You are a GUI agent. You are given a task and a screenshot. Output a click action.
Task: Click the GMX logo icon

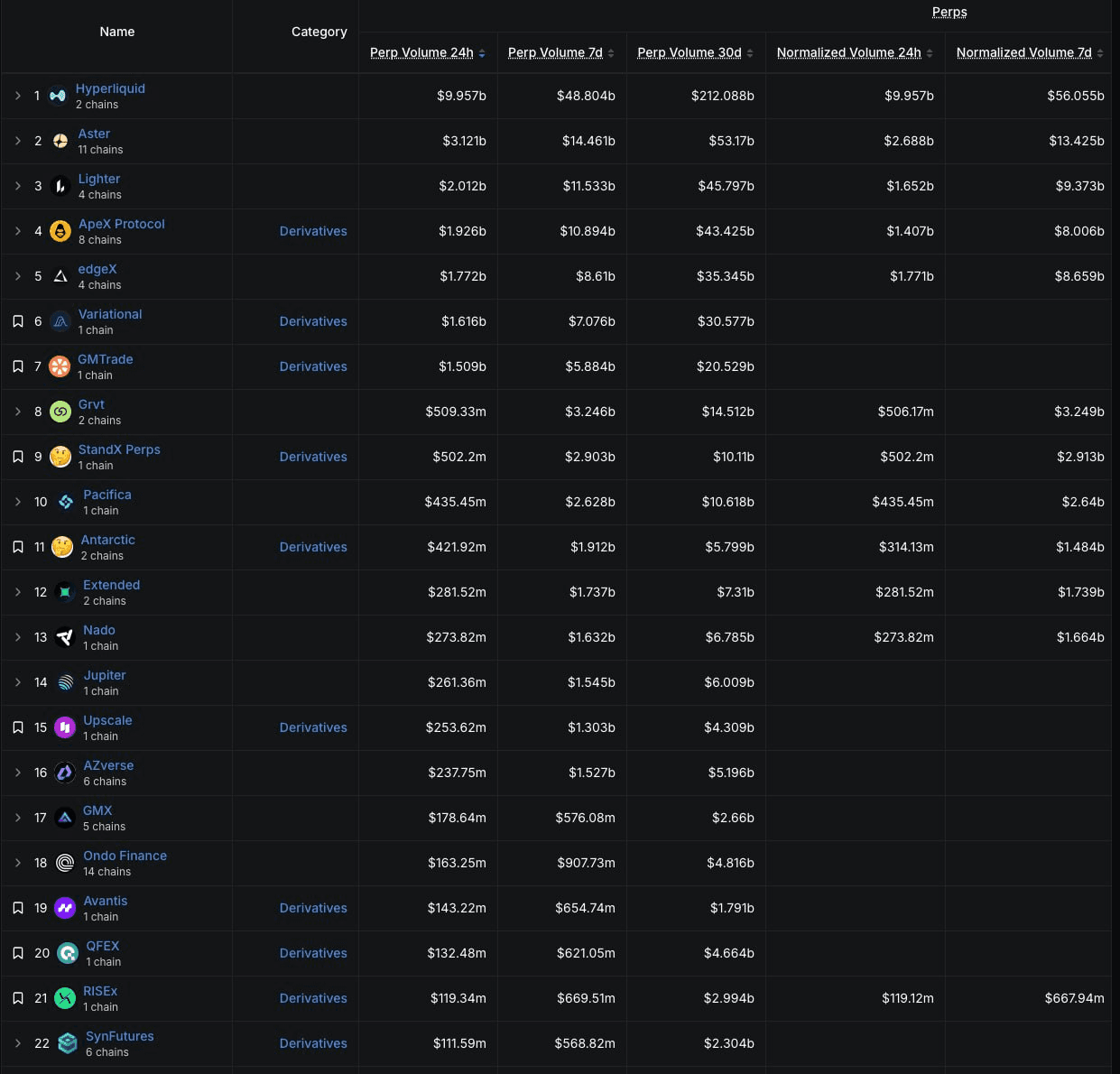click(x=65, y=818)
